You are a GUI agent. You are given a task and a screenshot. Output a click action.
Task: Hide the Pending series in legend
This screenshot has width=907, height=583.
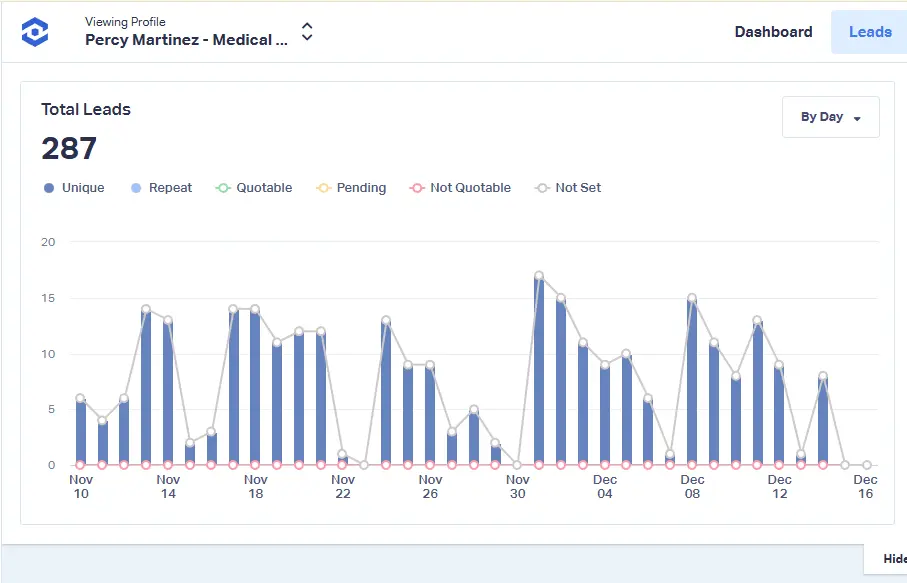[361, 188]
